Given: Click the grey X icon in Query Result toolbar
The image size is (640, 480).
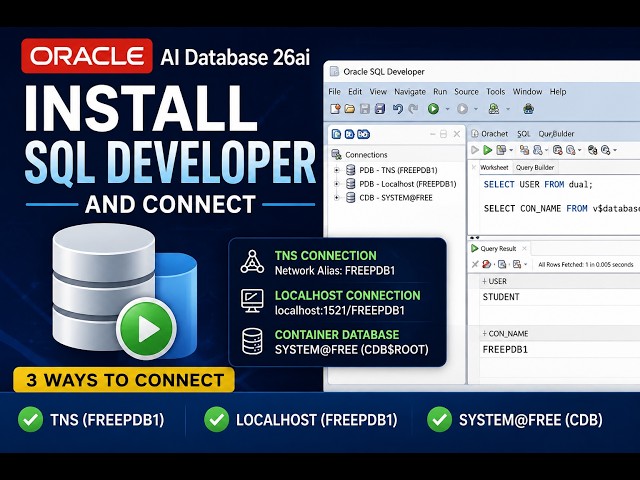Looking at the screenshot, I should click(x=475, y=264).
